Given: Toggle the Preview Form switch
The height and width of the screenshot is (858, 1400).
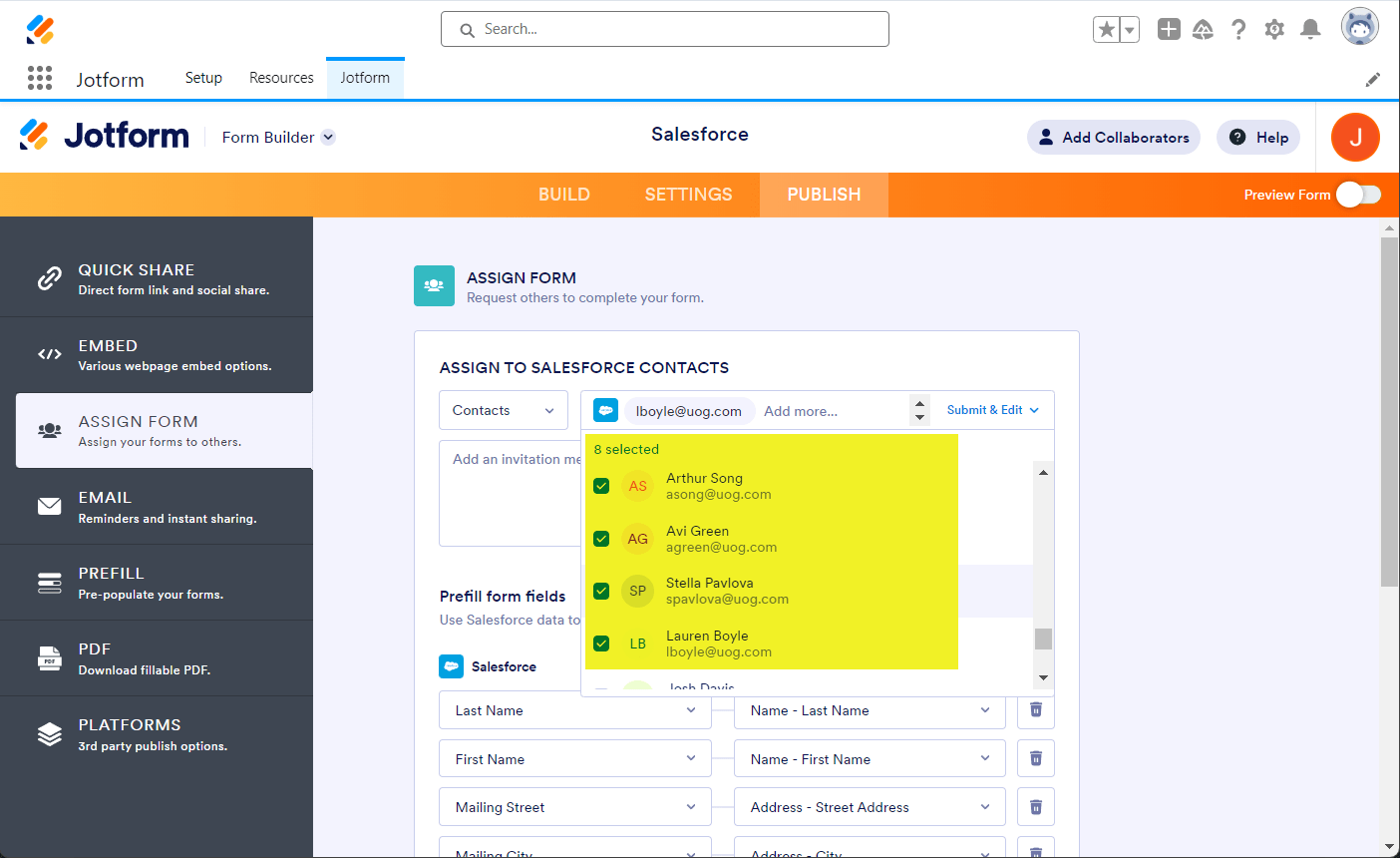Looking at the screenshot, I should [x=1358, y=195].
